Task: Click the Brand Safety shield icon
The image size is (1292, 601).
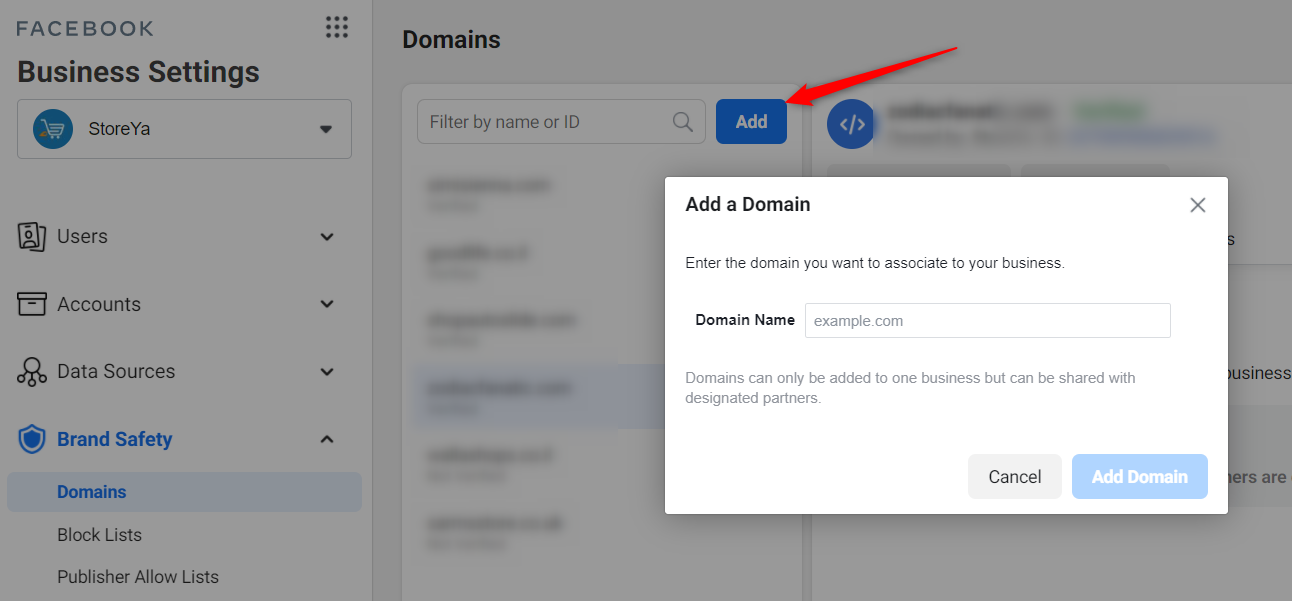Action: point(32,439)
